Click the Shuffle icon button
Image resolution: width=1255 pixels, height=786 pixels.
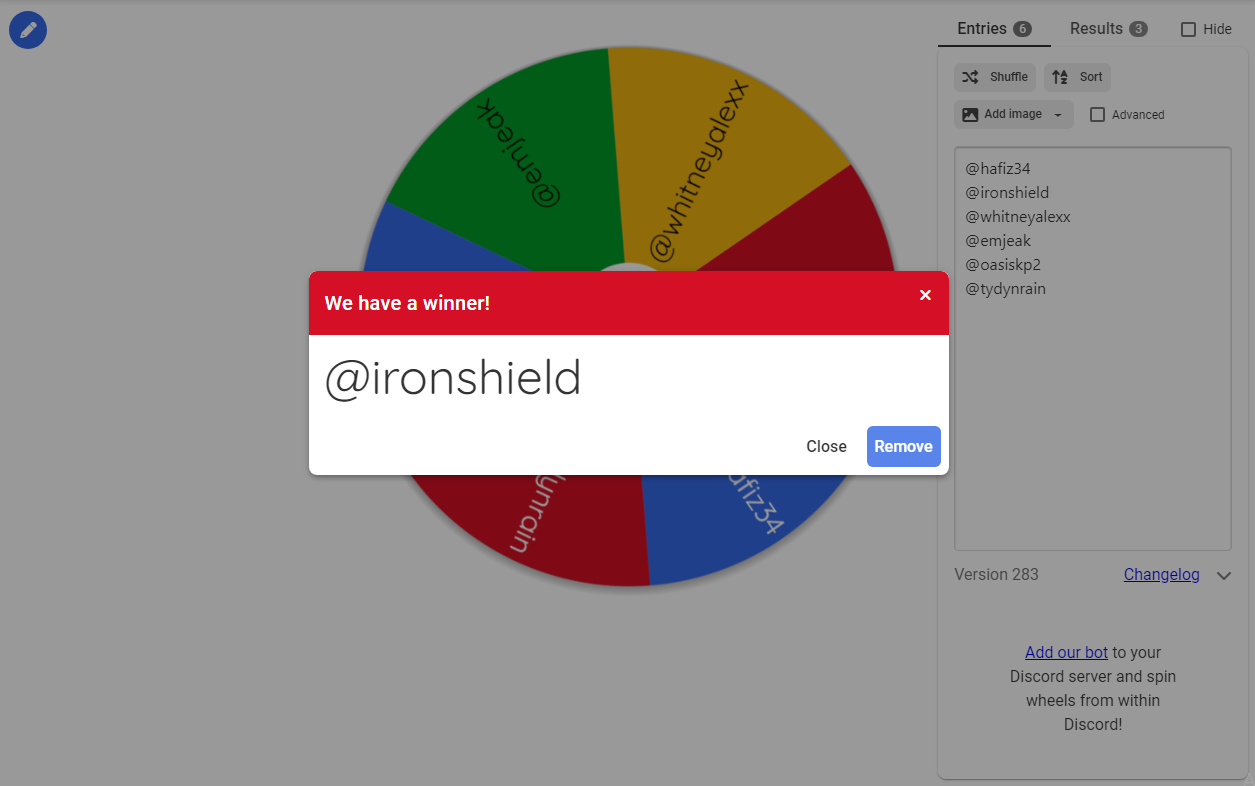point(970,77)
